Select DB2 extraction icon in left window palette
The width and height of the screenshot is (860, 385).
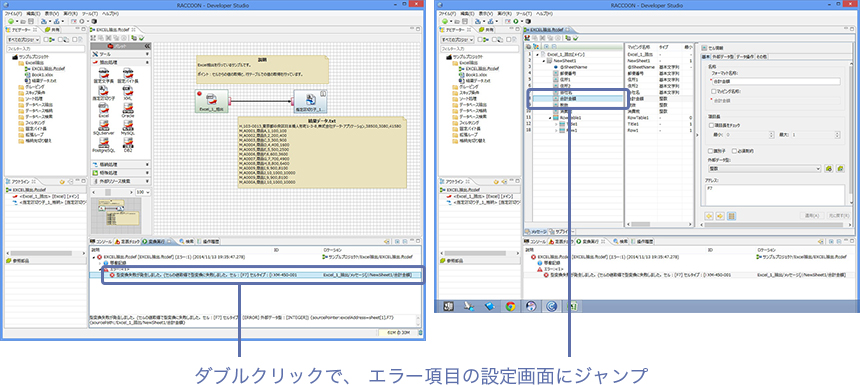pos(128,144)
